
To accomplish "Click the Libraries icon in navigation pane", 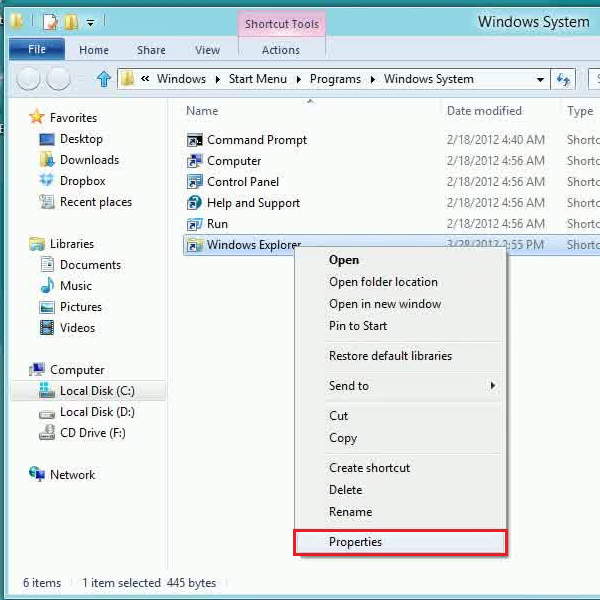I will click(x=37, y=244).
